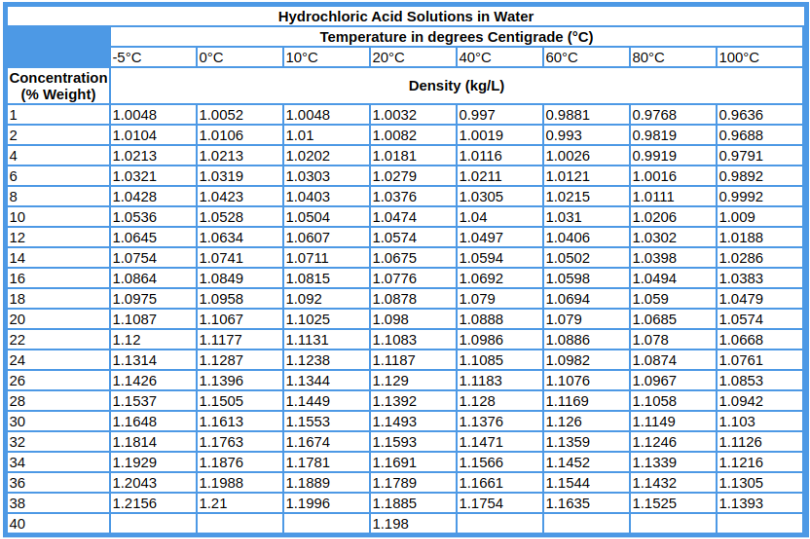Click the table title 'Hydrochloric Acid Solutions in Water'
The image size is (810, 539).
pos(405,16)
